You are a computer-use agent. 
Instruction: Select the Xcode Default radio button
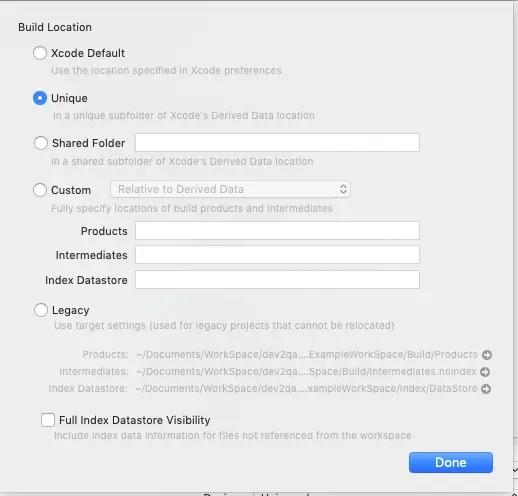tap(40, 53)
